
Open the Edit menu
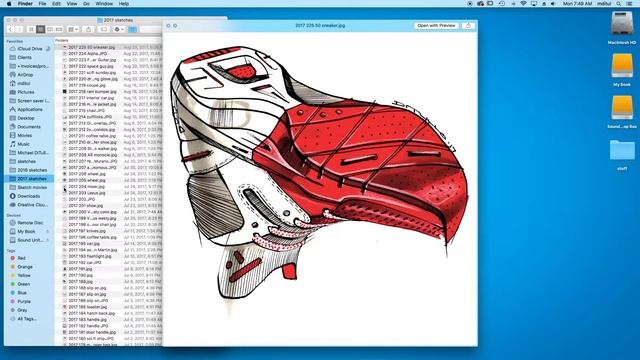tap(56, 4)
